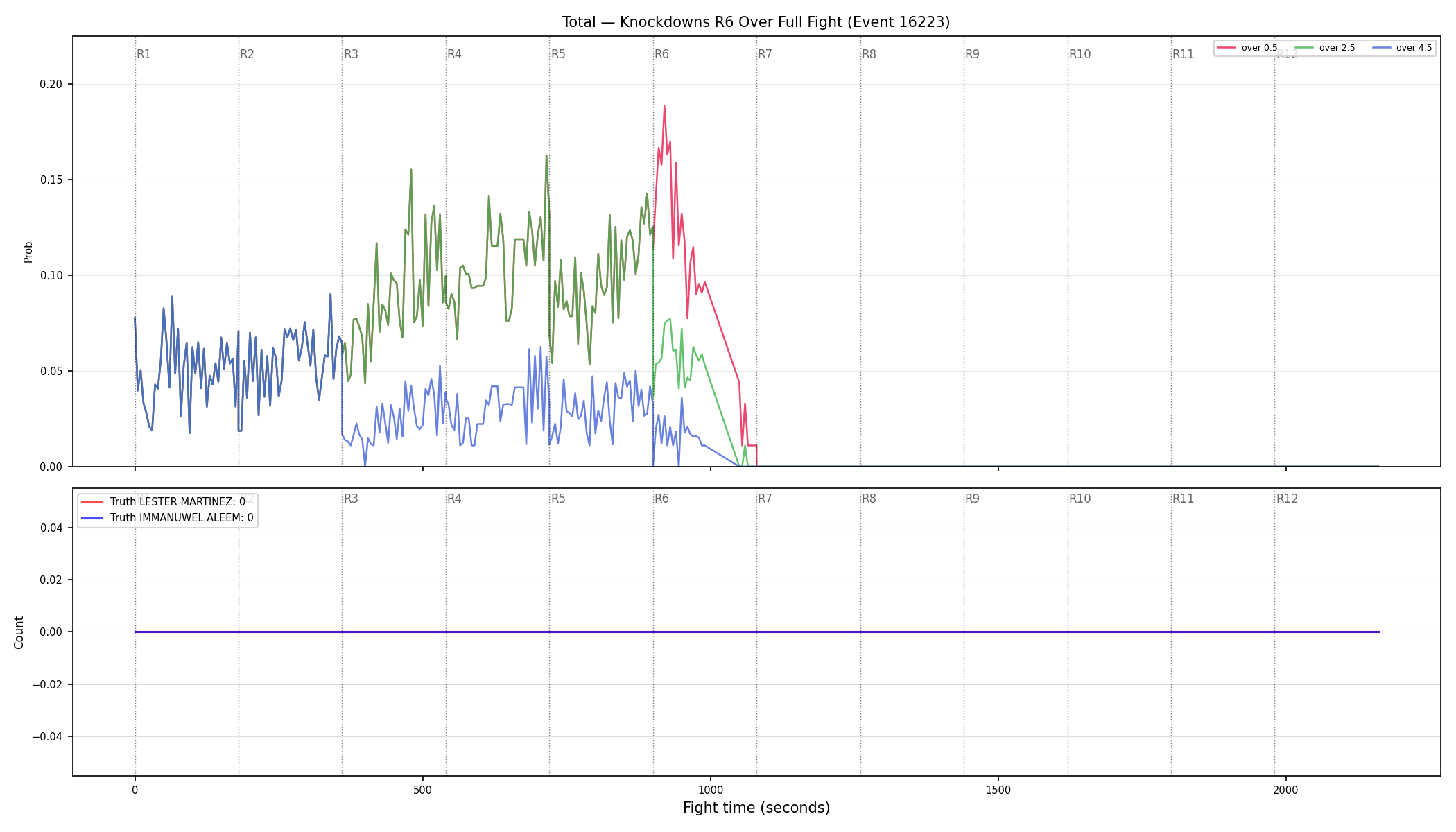Image resolution: width=1456 pixels, height=832 pixels.
Task: Click the 0.15 tick on the Prob axis
Action: (x=51, y=180)
